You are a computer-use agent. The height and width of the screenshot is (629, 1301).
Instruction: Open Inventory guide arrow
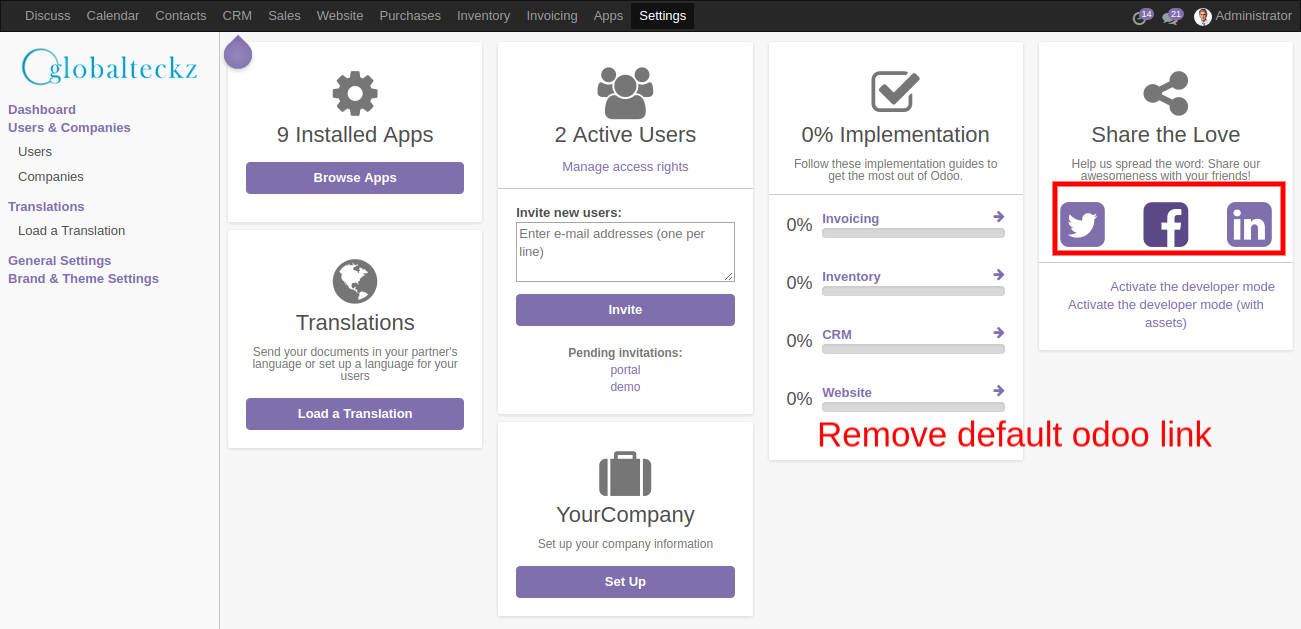(998, 275)
